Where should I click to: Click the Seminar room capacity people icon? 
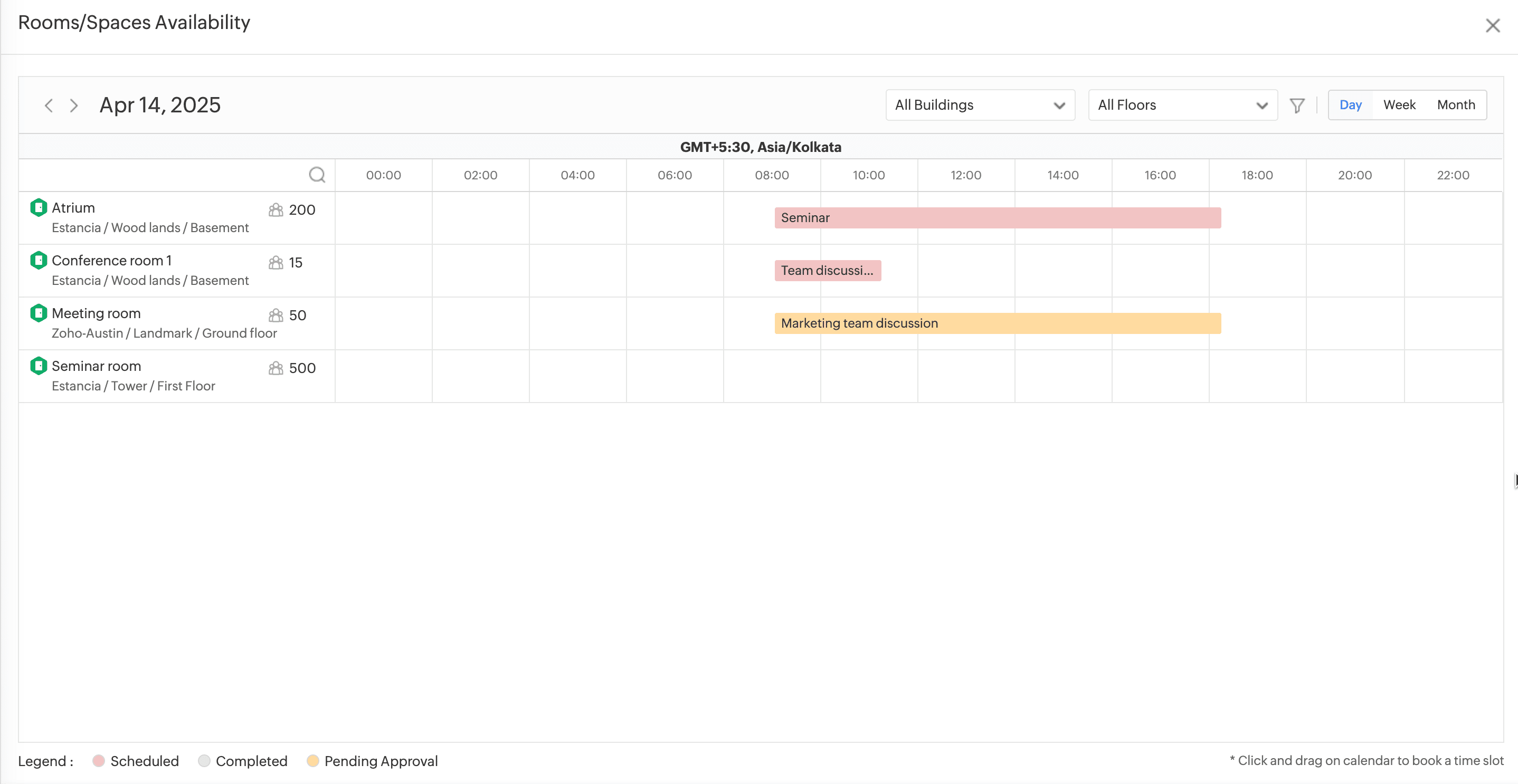276,368
